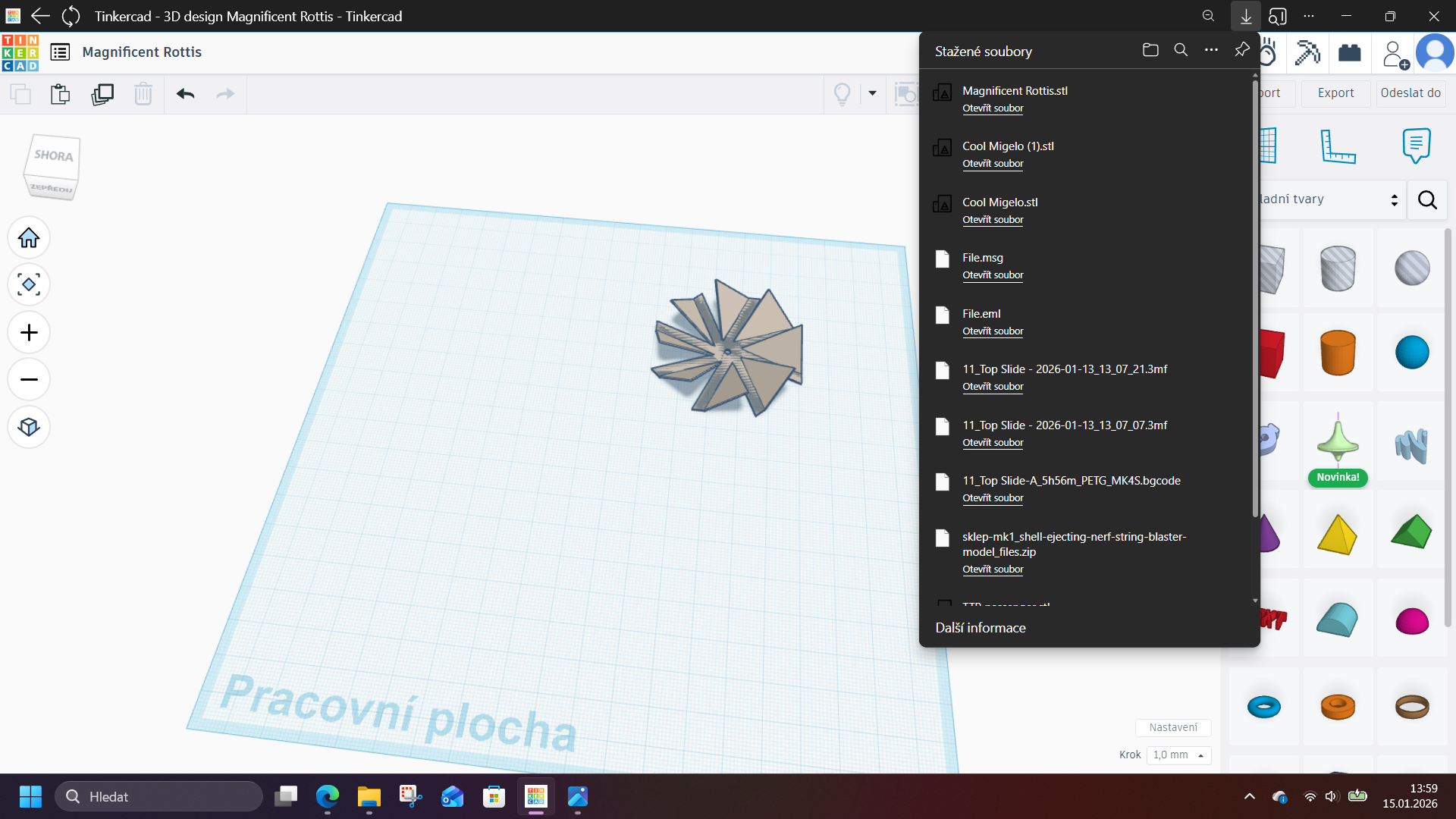Pick the teal round roof shape

[x=1338, y=620]
